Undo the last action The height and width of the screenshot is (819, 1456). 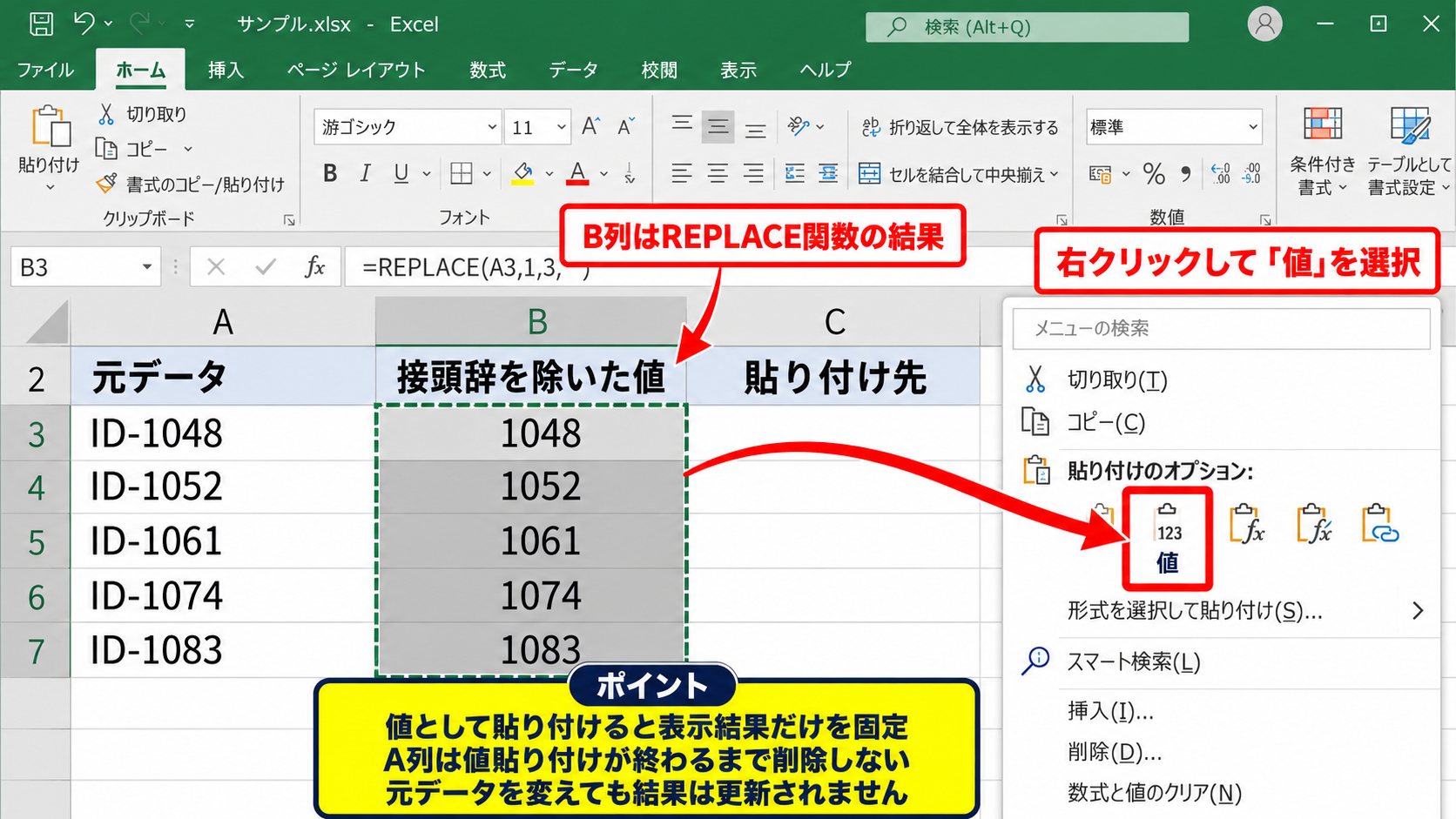tap(84, 23)
